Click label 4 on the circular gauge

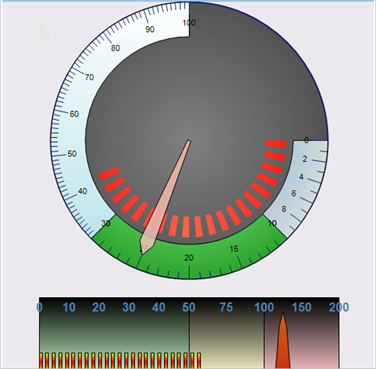click(x=301, y=177)
